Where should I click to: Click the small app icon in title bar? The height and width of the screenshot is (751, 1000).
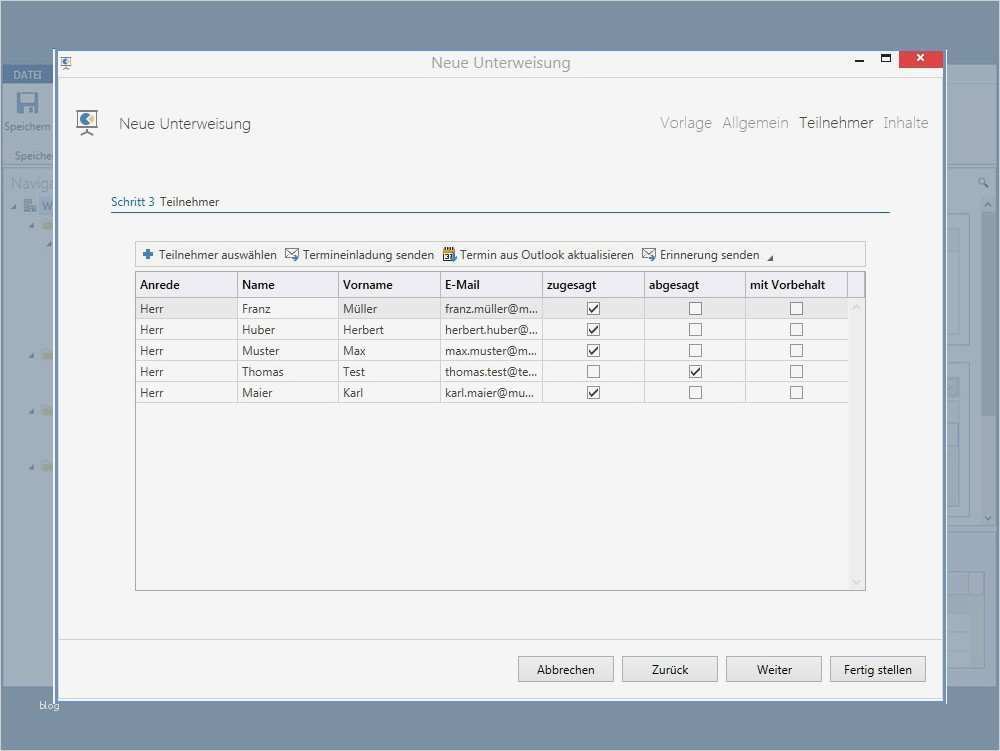point(66,62)
